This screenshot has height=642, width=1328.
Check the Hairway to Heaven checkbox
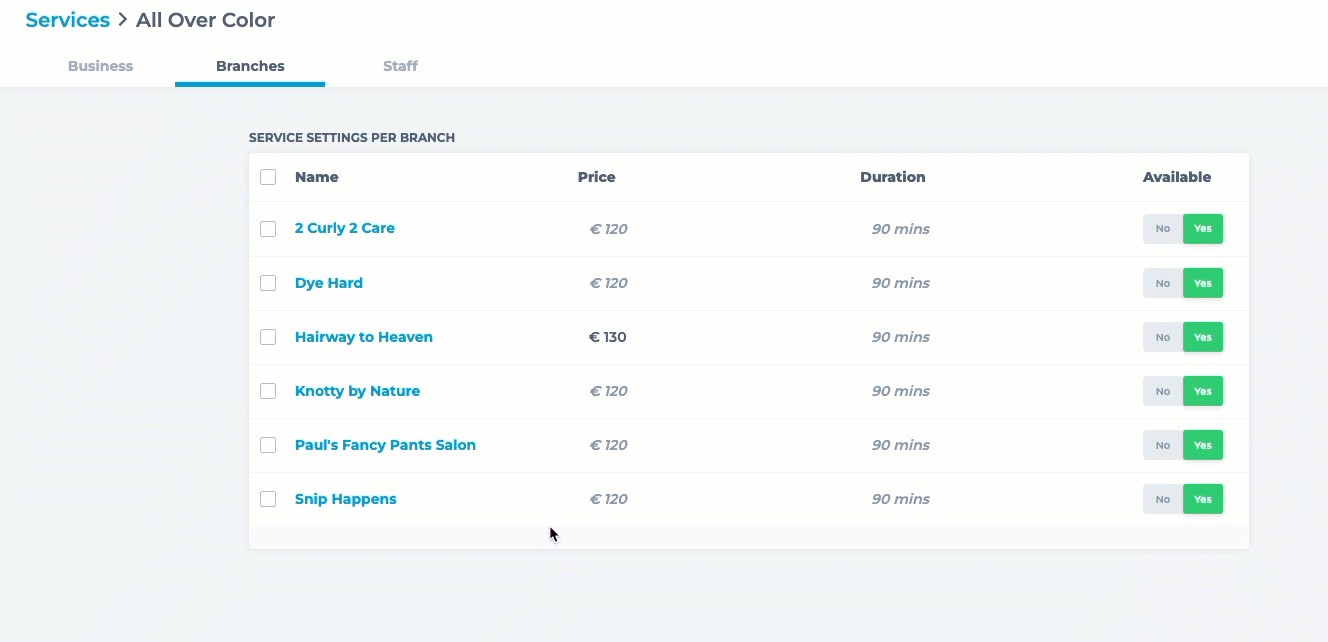pyautogui.click(x=268, y=337)
